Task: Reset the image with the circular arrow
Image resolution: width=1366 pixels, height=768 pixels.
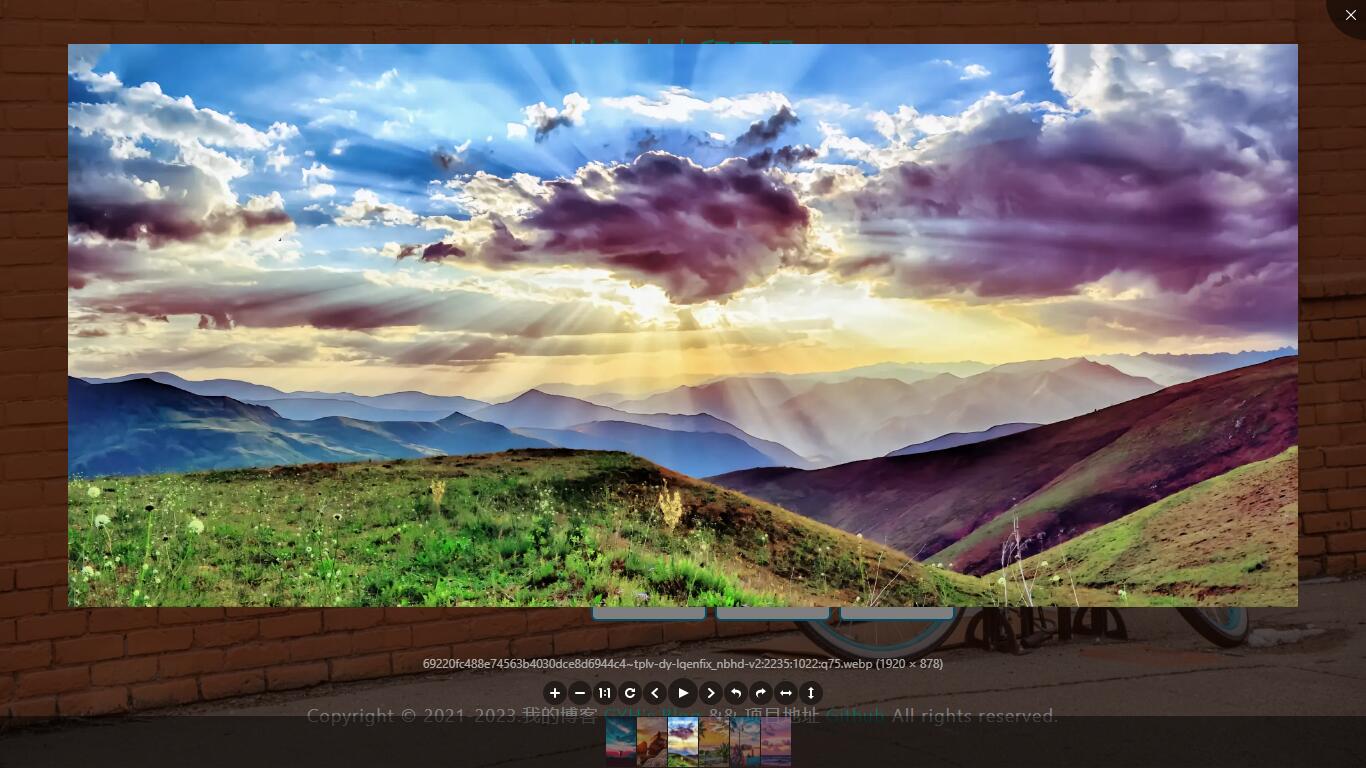Action: [x=630, y=693]
